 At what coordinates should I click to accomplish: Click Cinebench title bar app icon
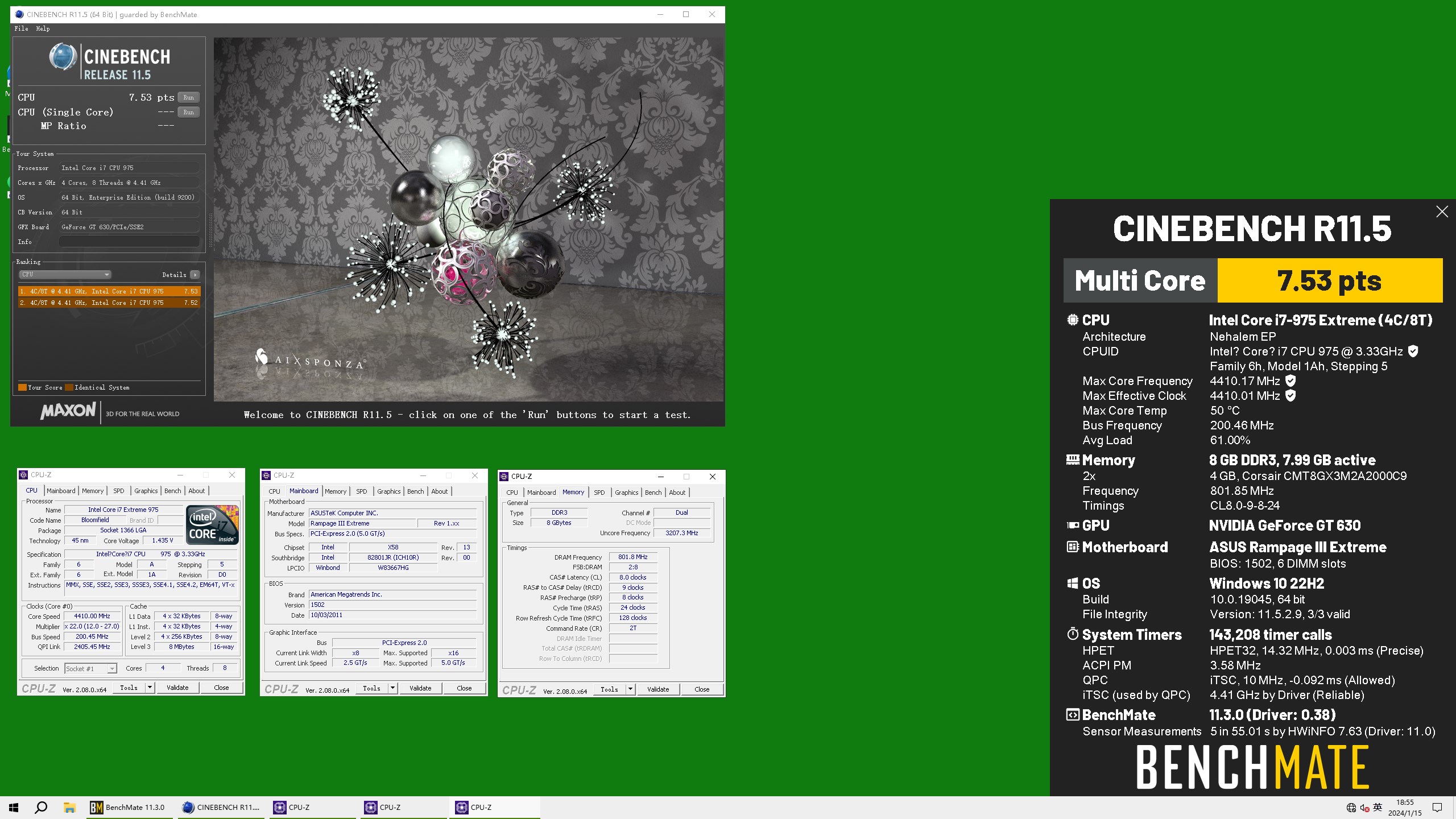(x=20, y=14)
